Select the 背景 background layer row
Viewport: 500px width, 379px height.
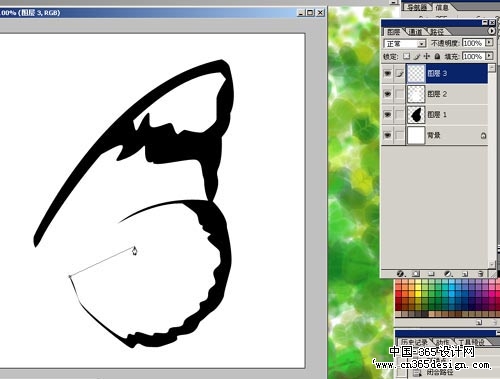[435, 135]
